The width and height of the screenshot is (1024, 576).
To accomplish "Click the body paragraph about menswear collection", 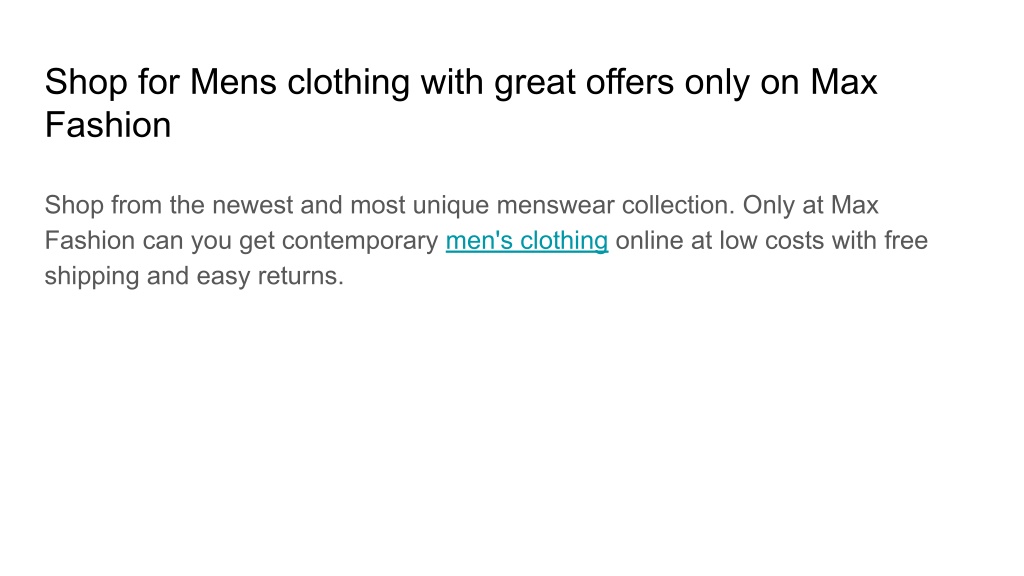I will tap(486, 240).
